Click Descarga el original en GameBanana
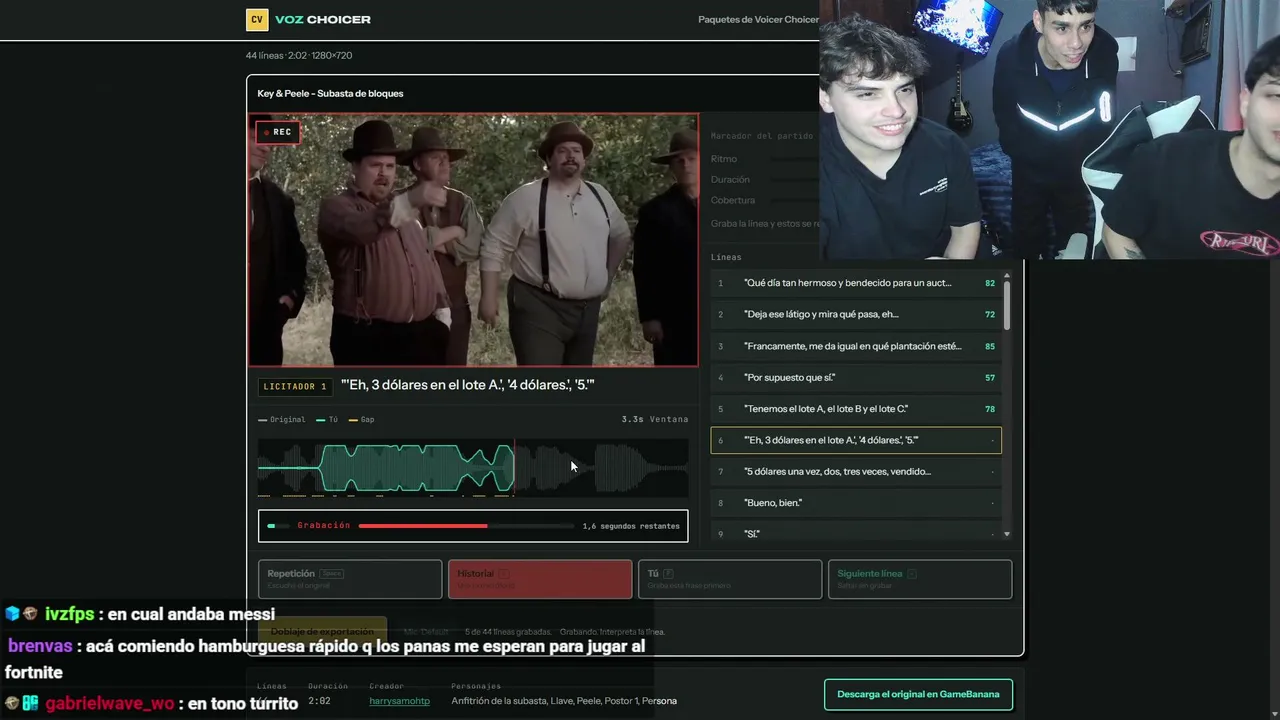Screen dimensions: 1280x720 918,695
